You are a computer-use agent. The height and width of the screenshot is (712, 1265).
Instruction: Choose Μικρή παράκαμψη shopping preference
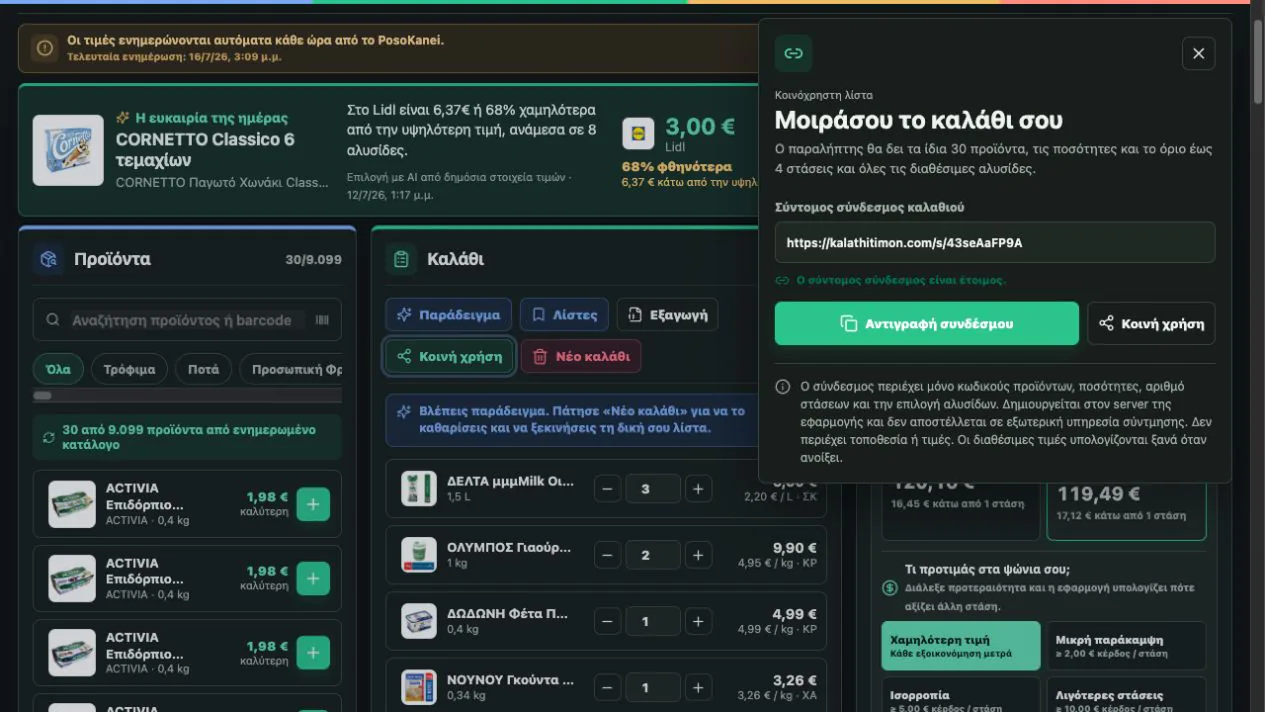[1126, 646]
